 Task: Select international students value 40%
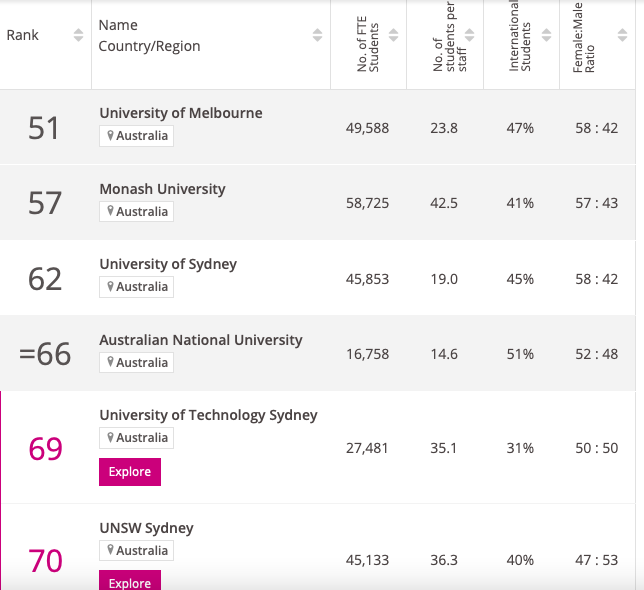click(520, 560)
